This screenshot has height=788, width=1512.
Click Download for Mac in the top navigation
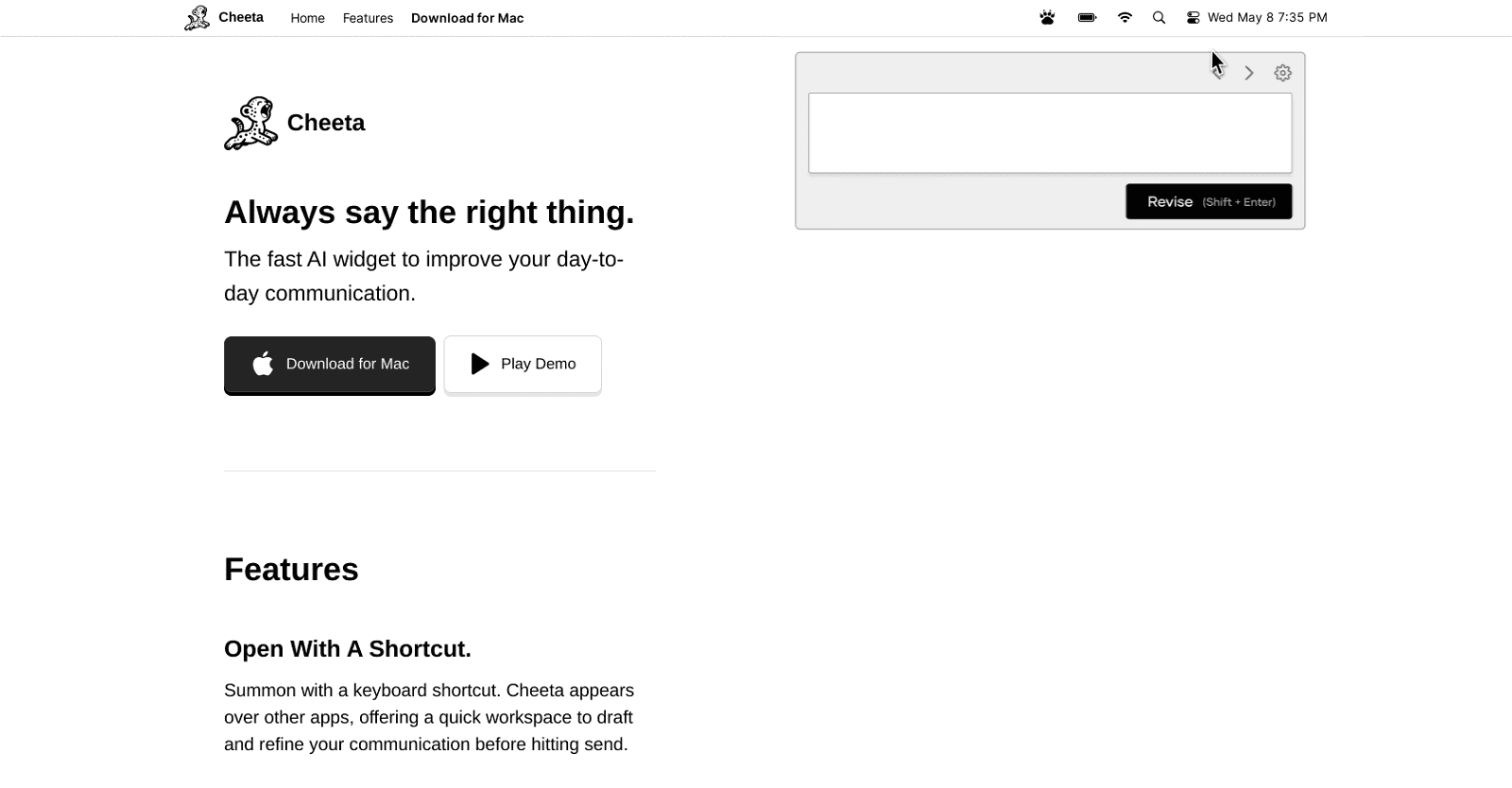click(467, 18)
